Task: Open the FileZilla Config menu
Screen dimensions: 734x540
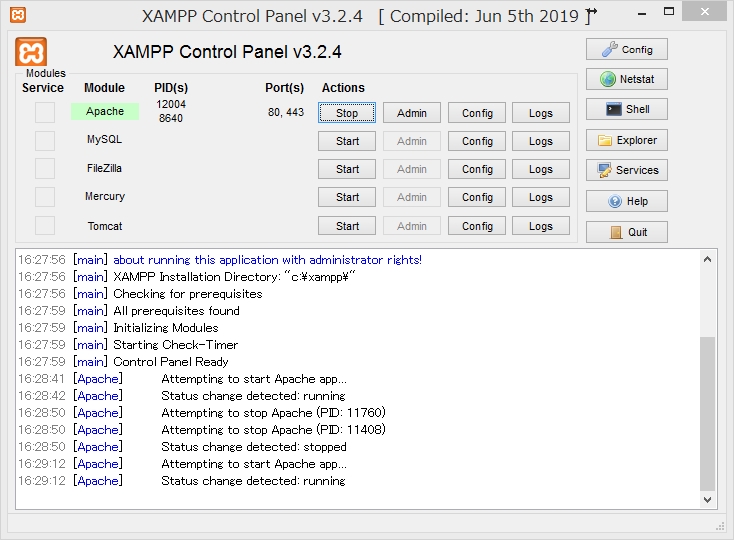Action: [477, 169]
